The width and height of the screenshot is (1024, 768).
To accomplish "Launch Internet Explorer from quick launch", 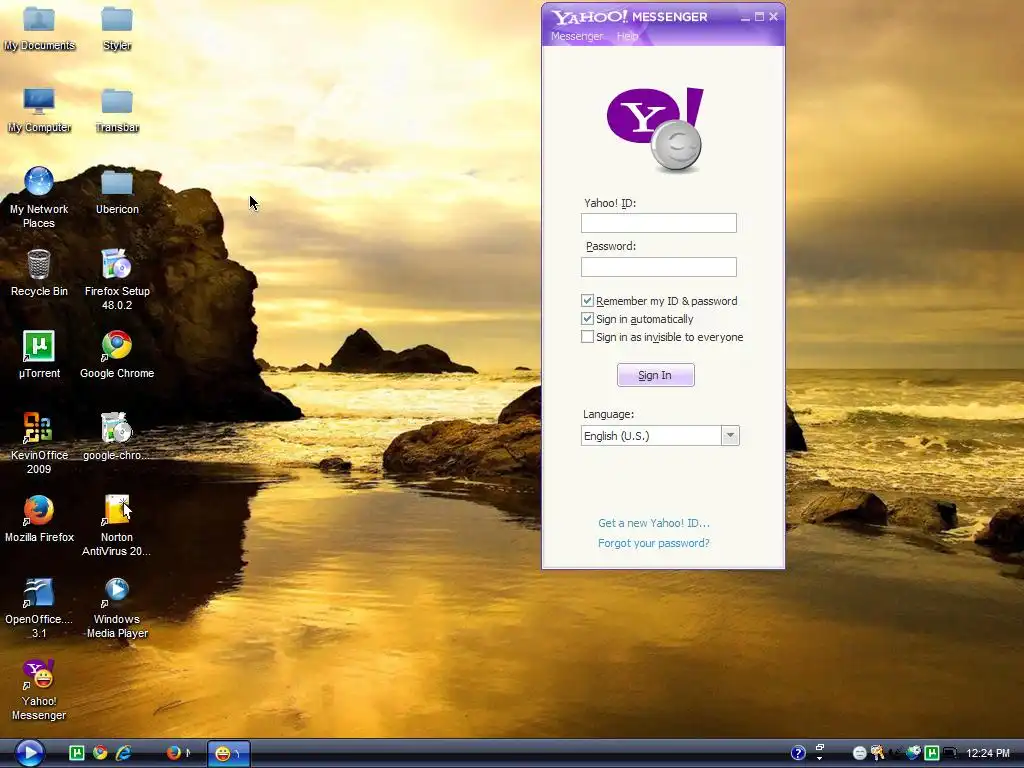I will [123, 753].
